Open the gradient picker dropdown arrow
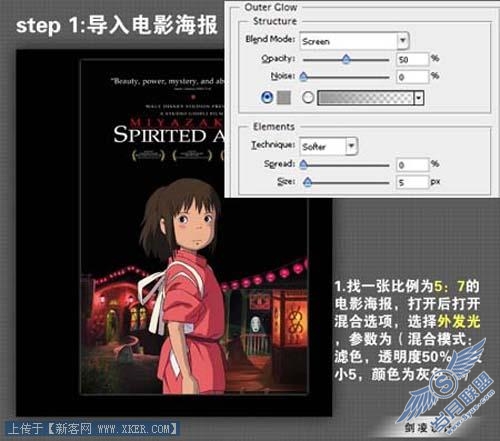The width and height of the screenshot is (500, 441). 418,98
